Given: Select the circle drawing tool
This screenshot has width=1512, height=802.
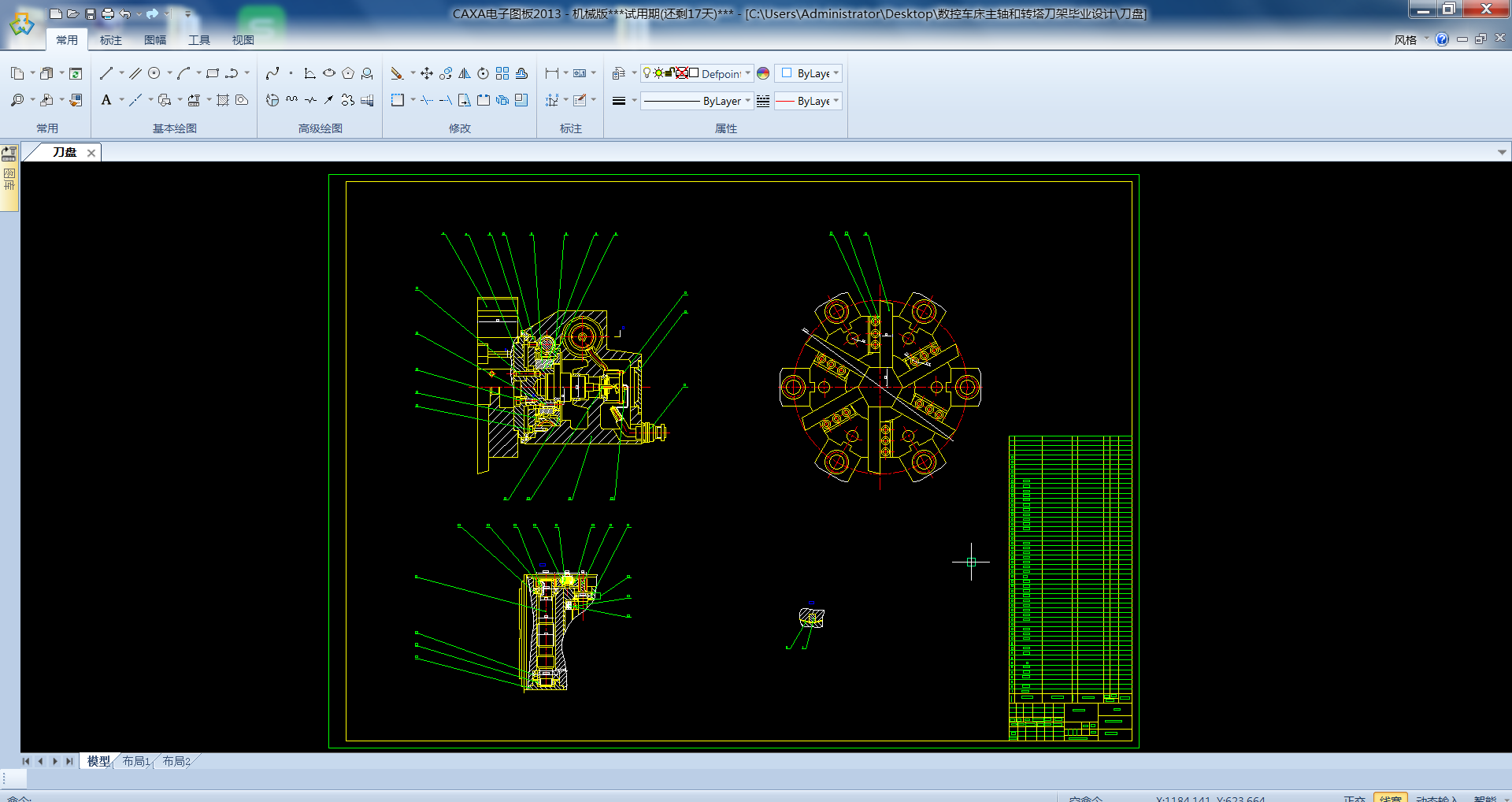Looking at the screenshot, I should click(x=154, y=73).
